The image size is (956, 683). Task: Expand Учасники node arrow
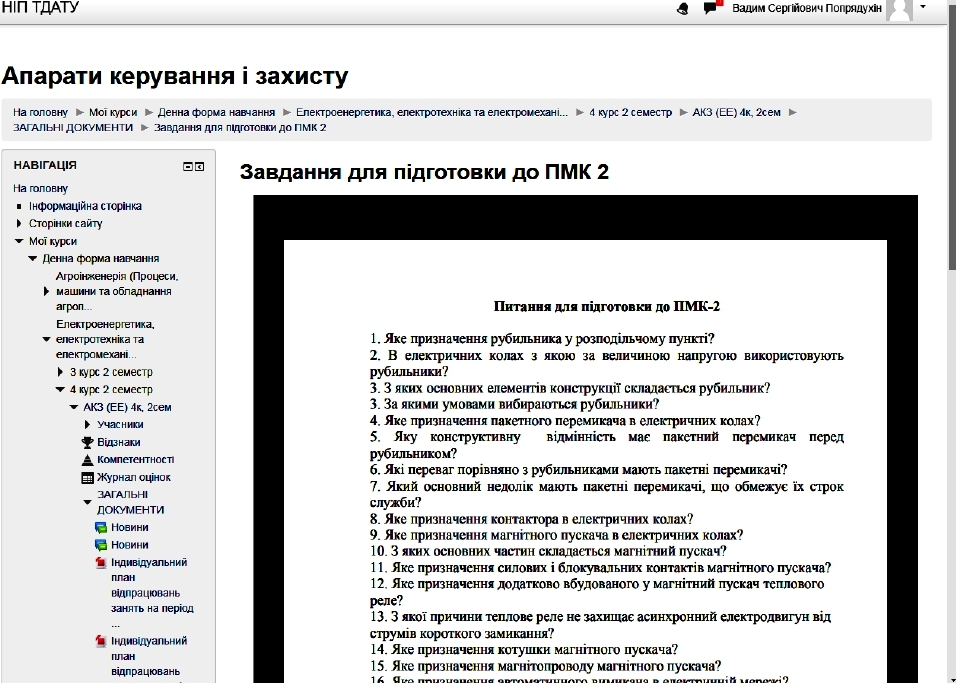(x=87, y=424)
